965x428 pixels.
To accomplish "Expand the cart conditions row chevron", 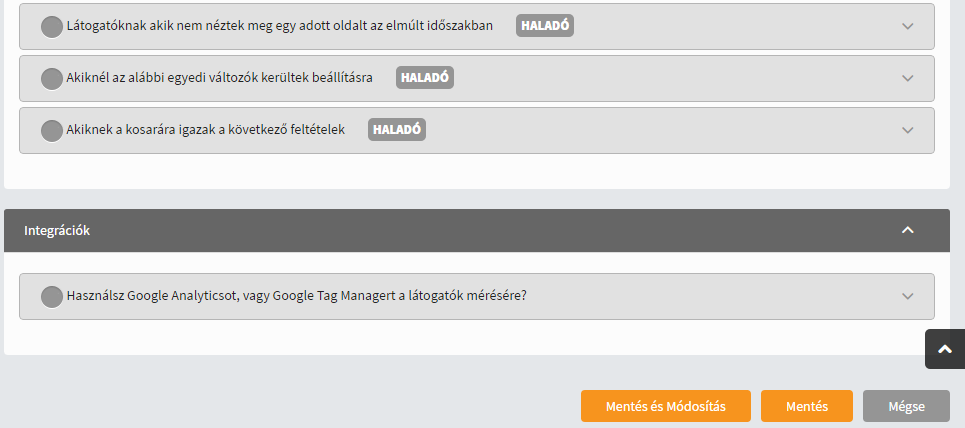I will (907, 130).
